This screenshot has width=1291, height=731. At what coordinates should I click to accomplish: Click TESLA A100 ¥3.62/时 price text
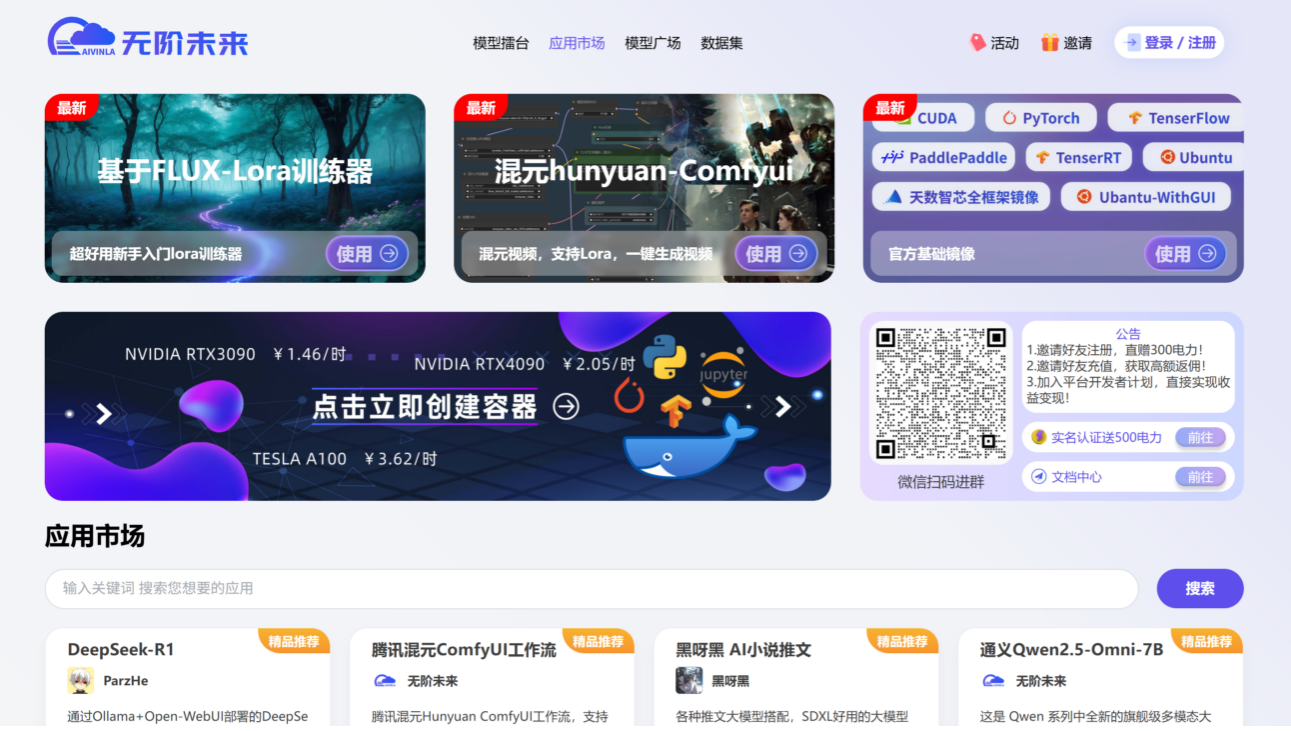coord(345,459)
